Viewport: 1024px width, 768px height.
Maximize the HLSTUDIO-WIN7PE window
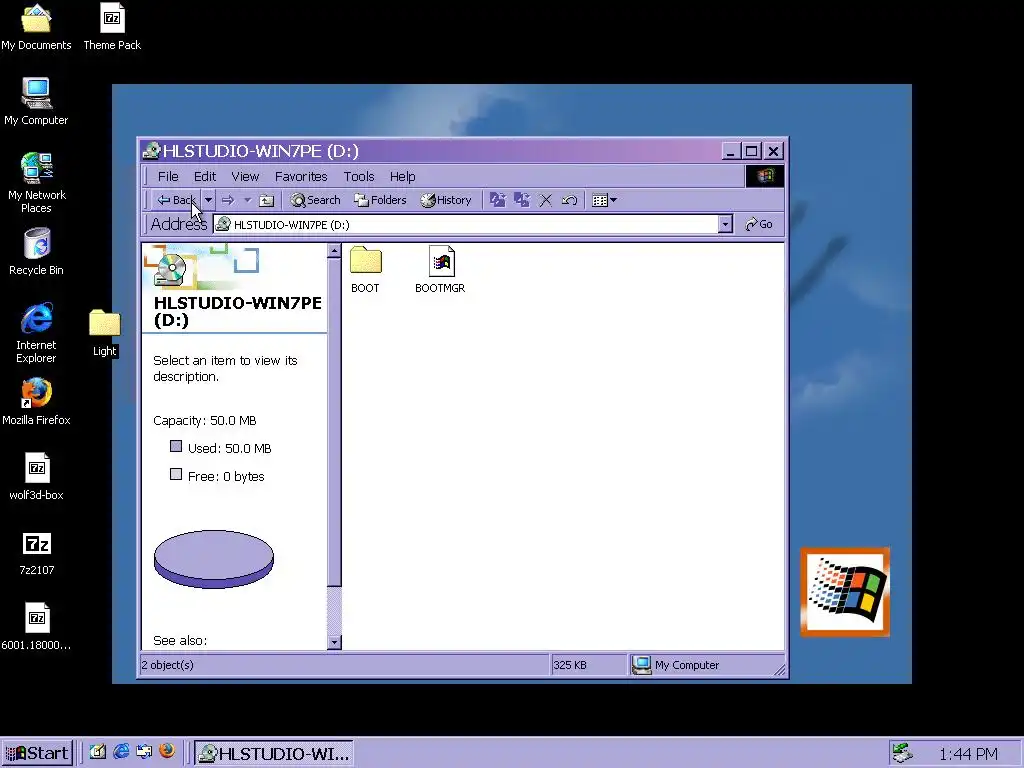tap(752, 152)
